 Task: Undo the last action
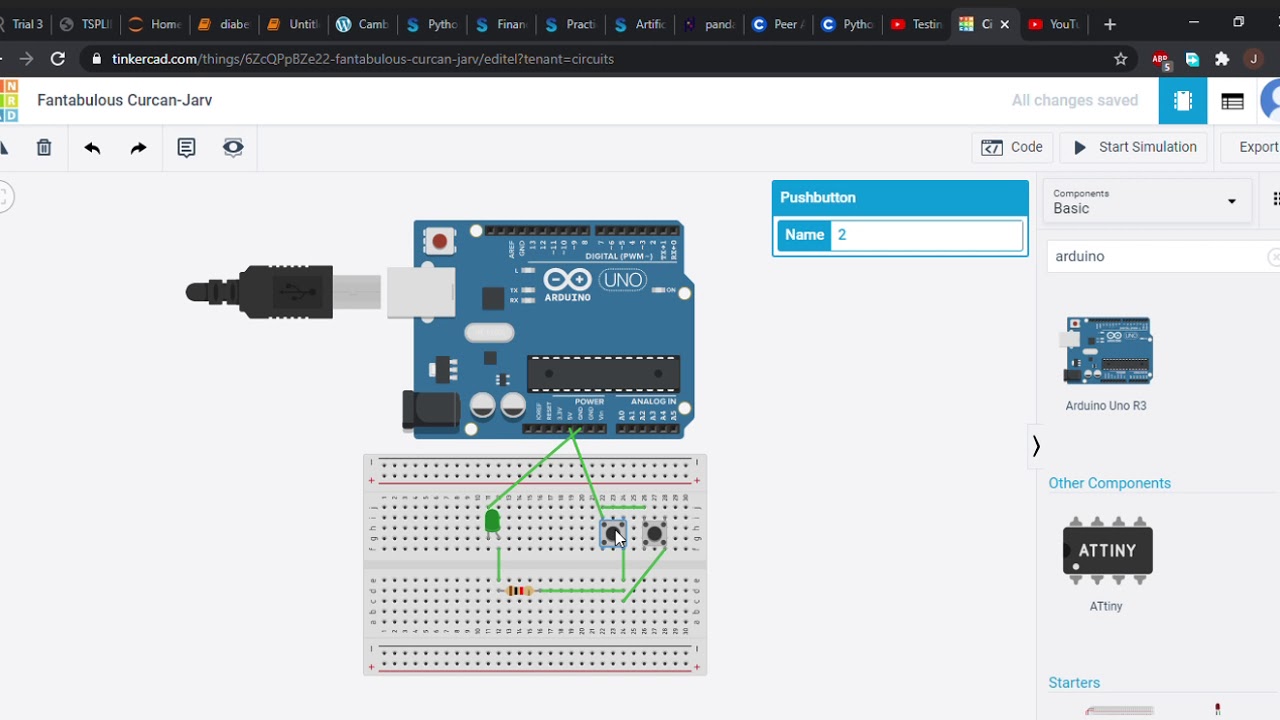point(92,148)
